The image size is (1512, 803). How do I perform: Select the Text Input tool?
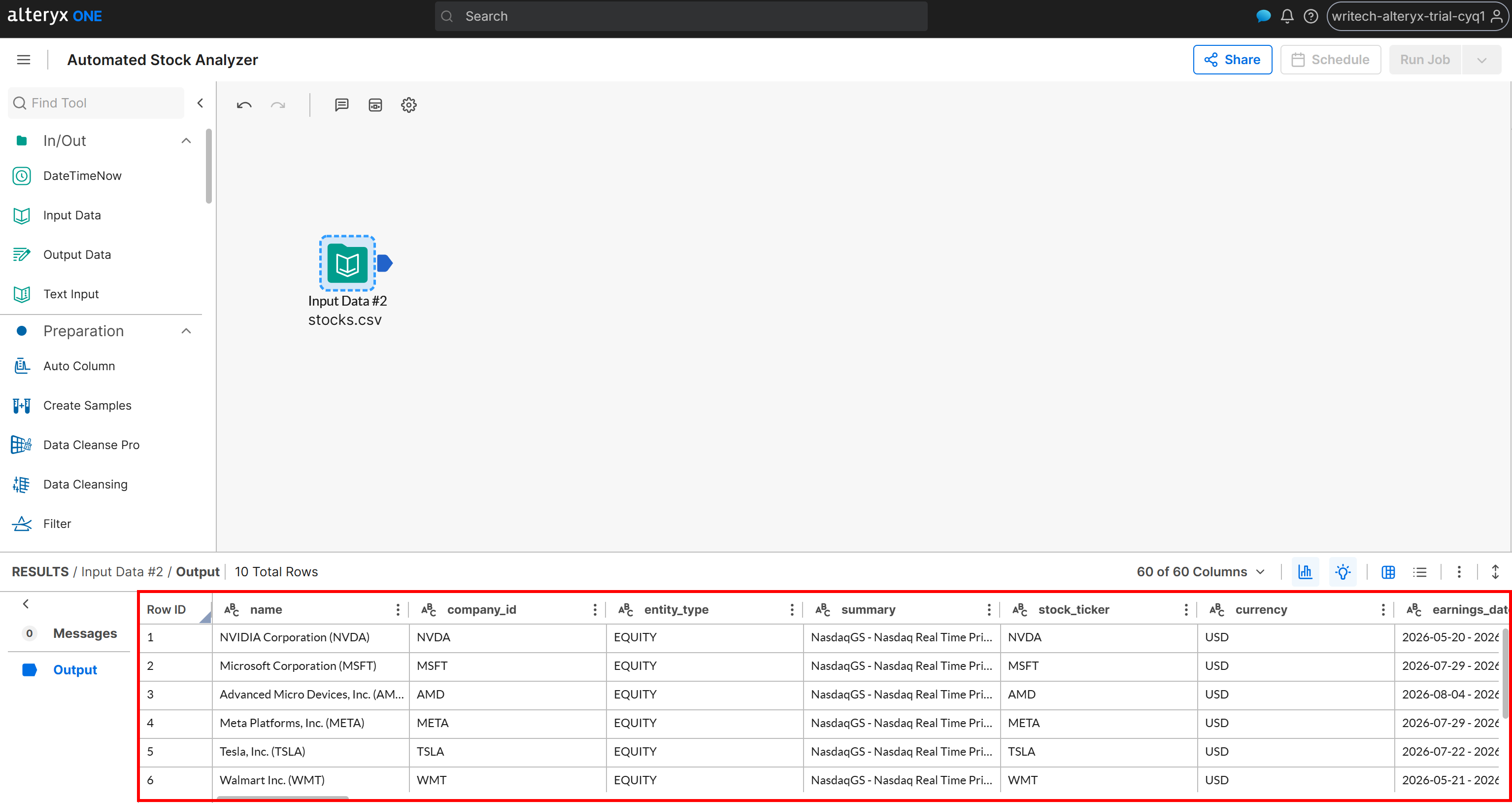pos(71,294)
